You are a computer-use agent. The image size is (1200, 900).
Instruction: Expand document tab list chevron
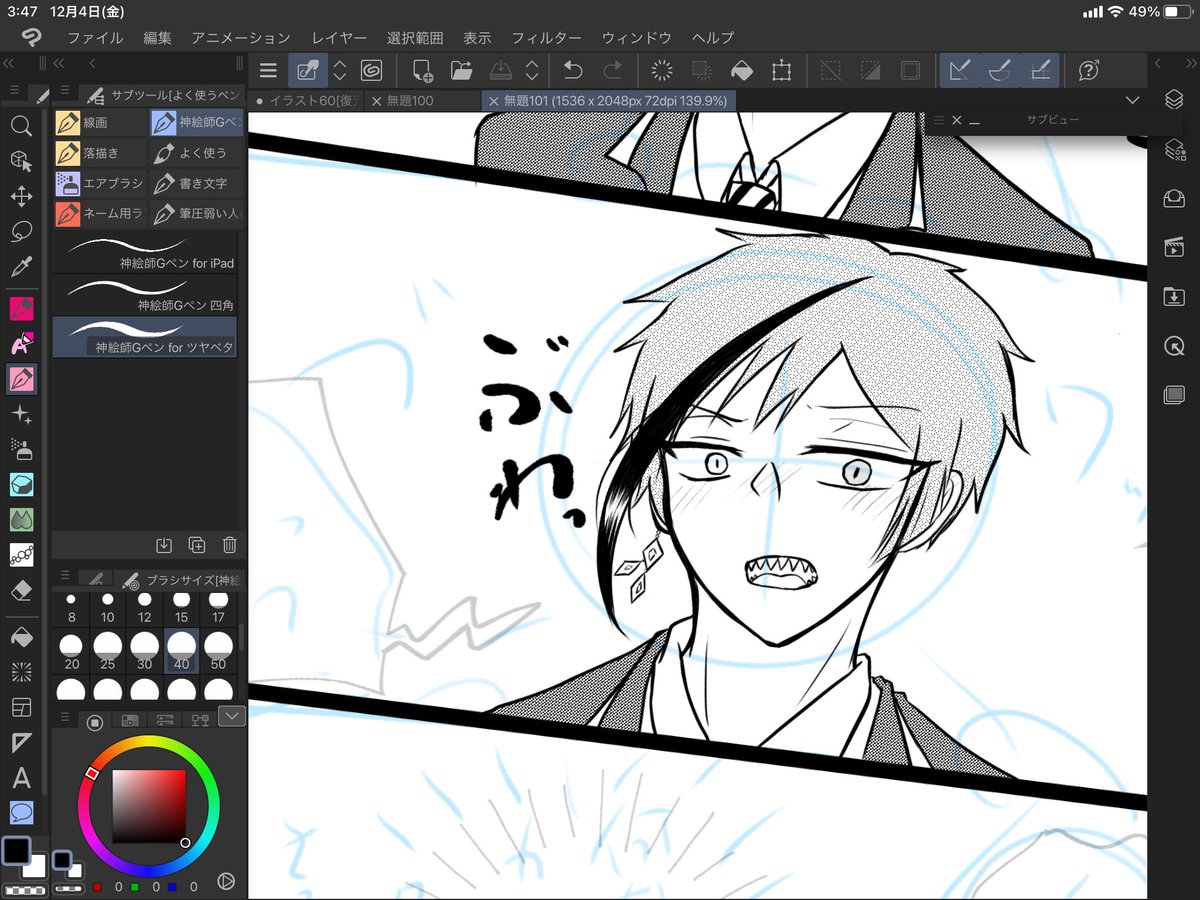click(x=1132, y=100)
